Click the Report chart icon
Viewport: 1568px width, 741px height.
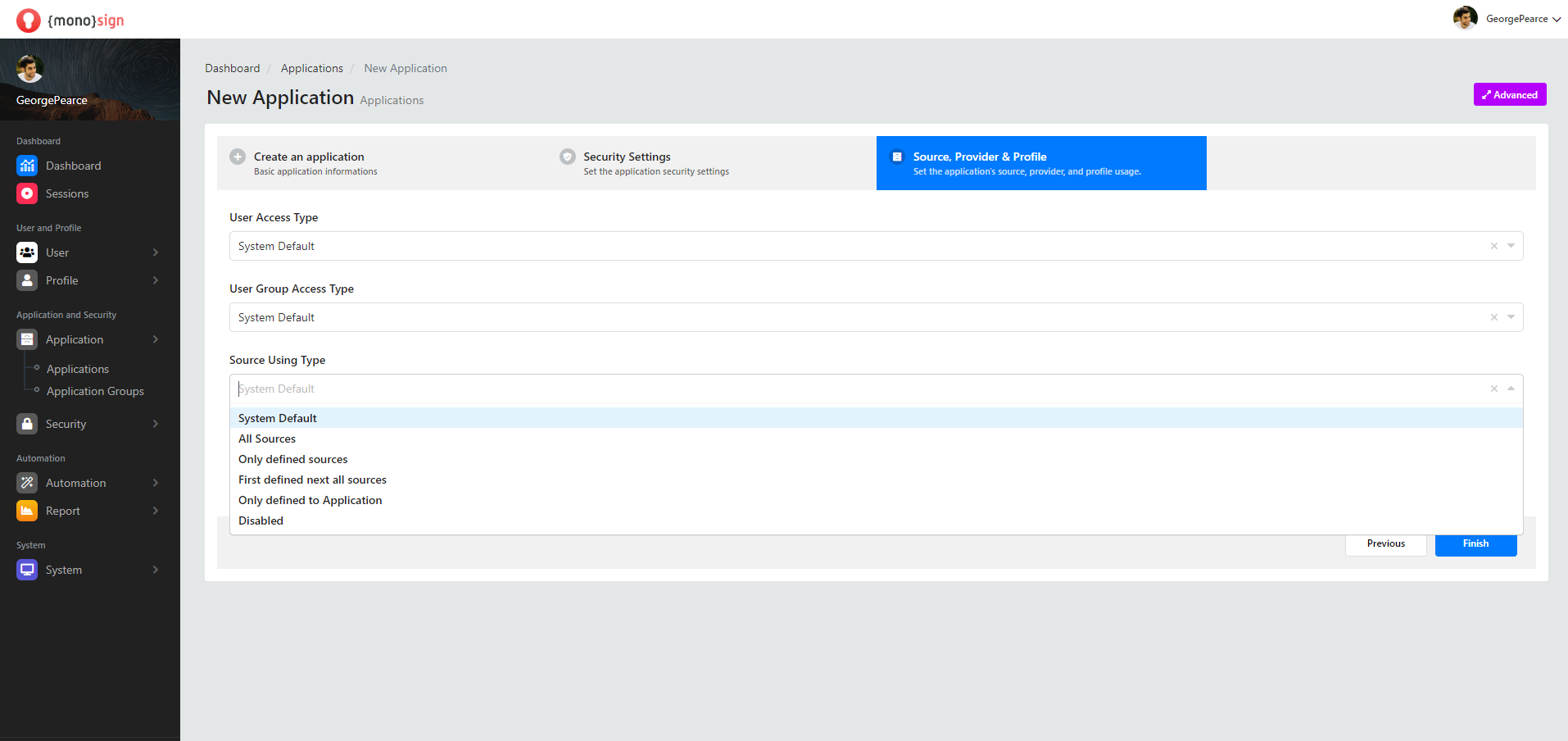[27, 511]
